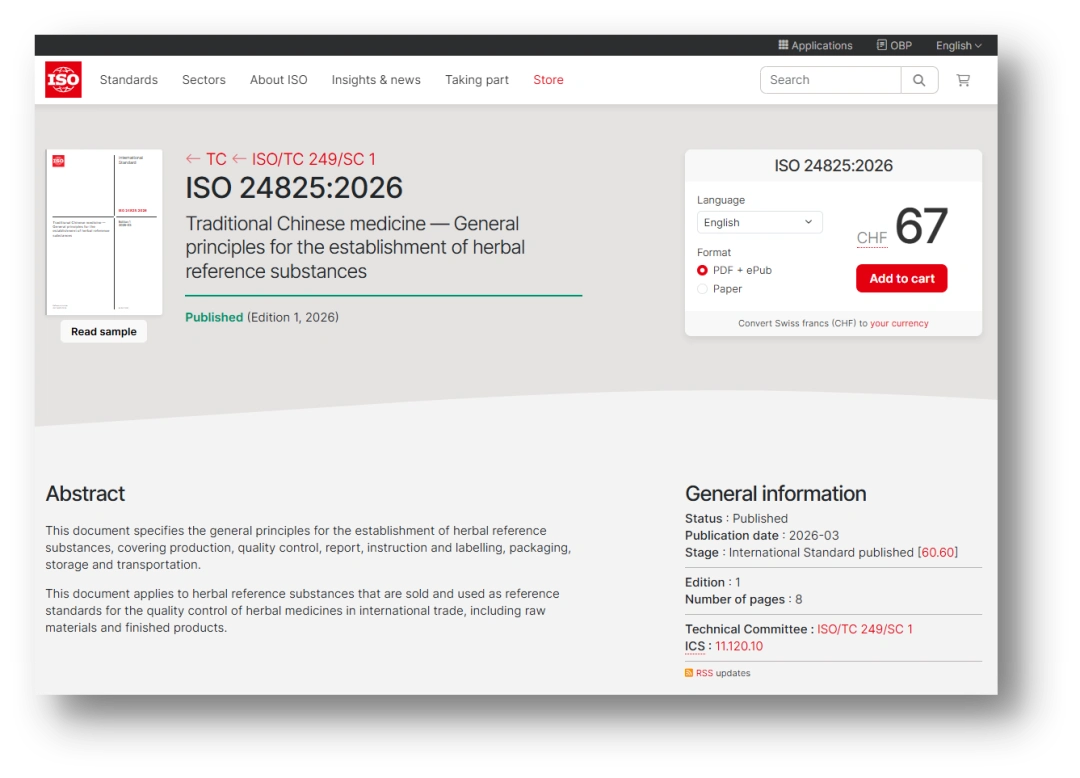The height and width of the screenshot is (778, 1080).
Task: Open stage code 60.60 link
Action: click(x=938, y=552)
